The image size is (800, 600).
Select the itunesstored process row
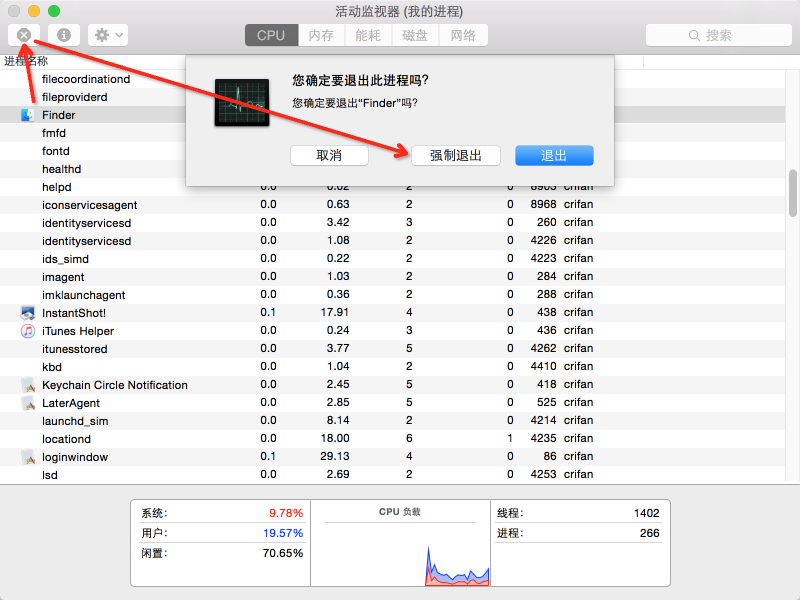click(393, 349)
